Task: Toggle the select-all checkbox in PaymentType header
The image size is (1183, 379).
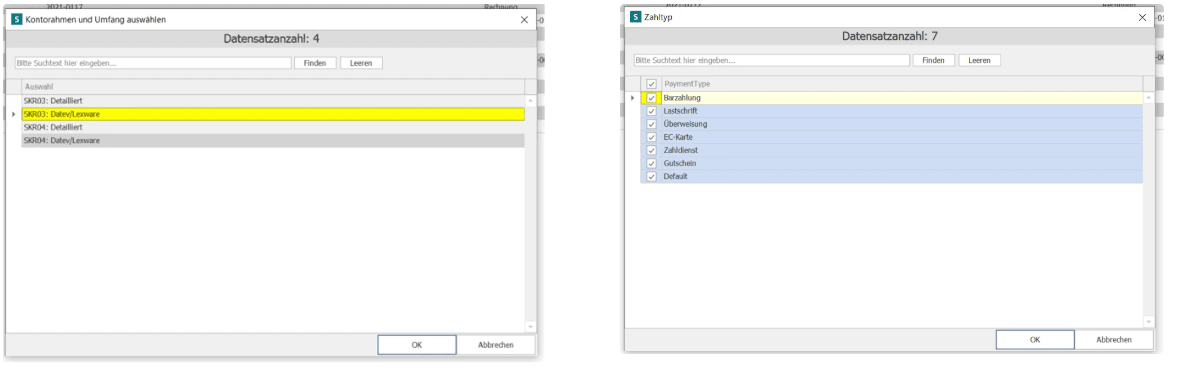Action: [652, 84]
